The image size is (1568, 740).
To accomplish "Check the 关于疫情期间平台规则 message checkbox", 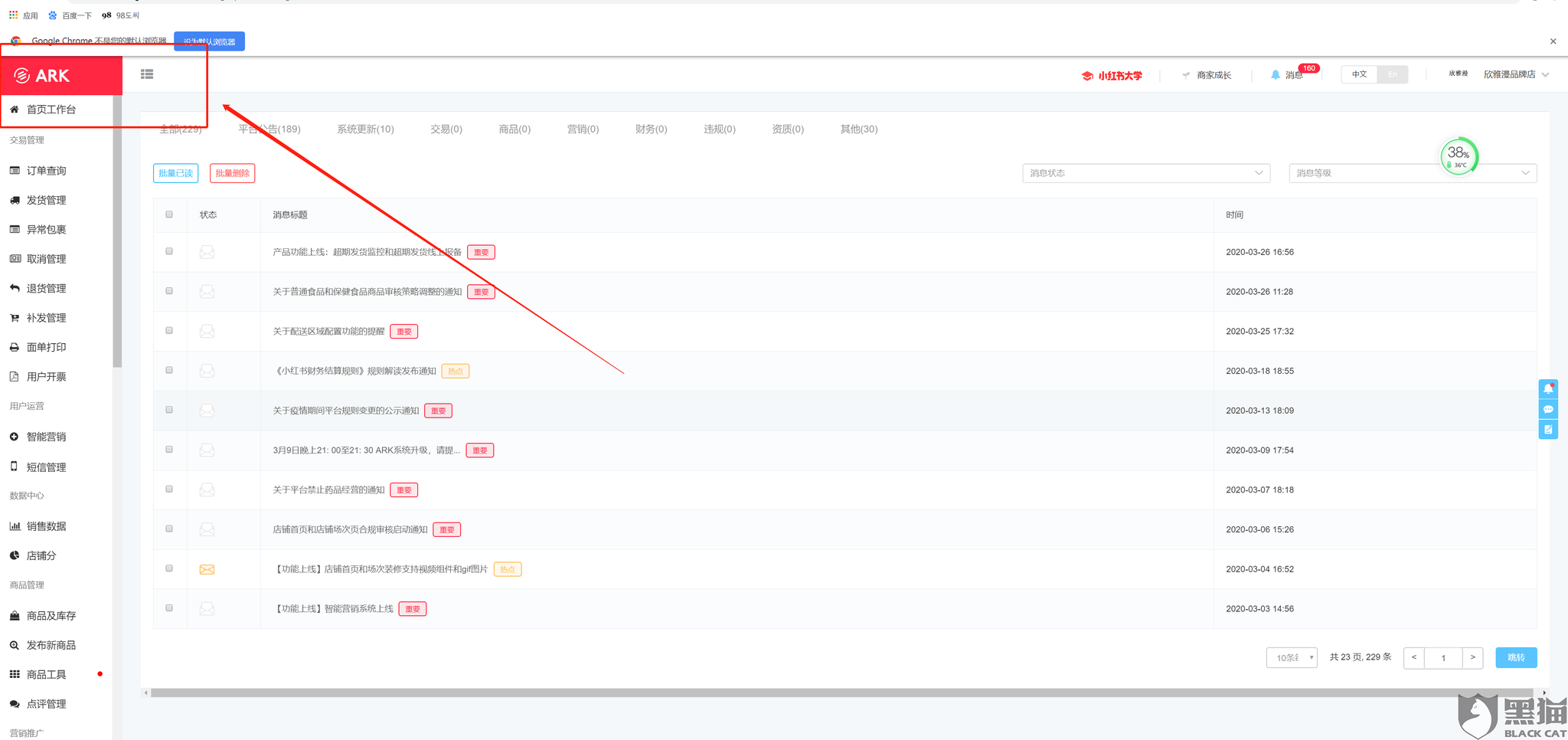I will 169,410.
